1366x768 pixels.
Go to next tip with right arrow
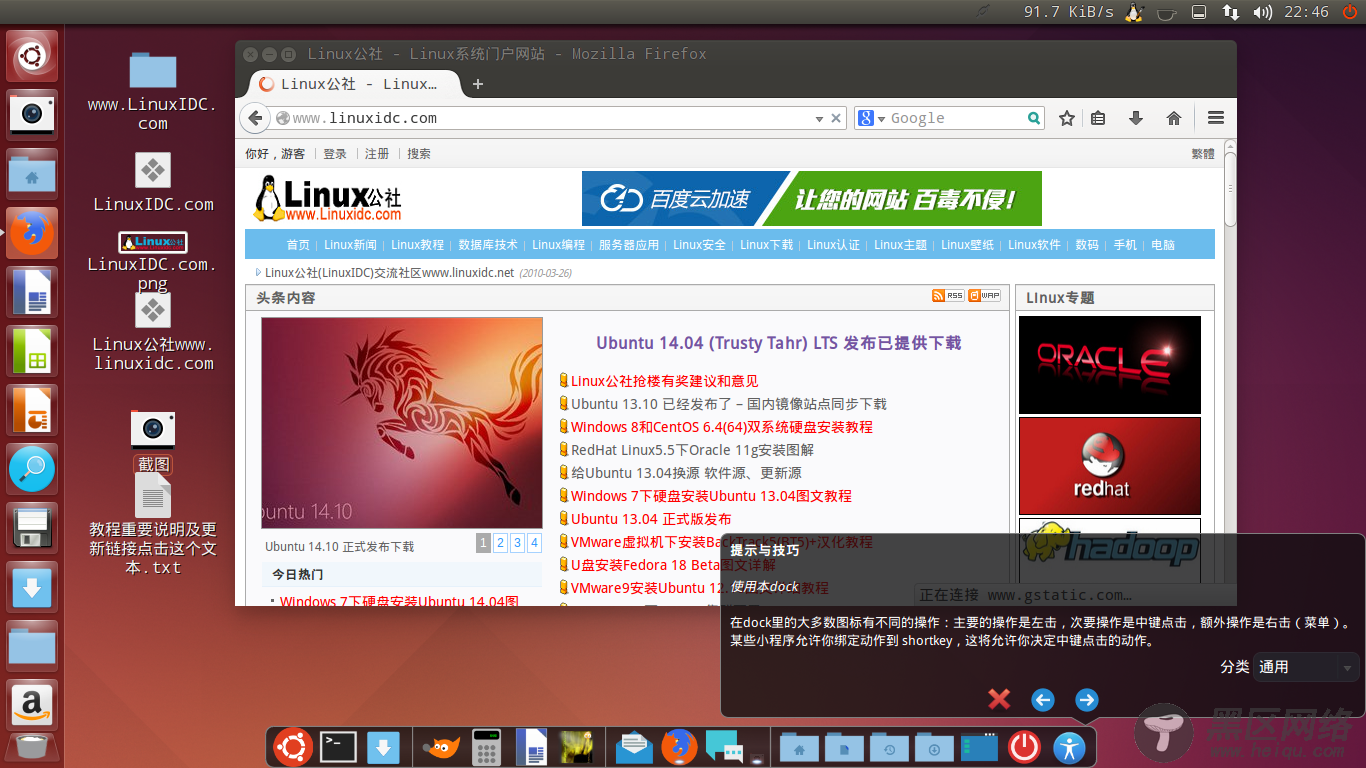click(1087, 700)
